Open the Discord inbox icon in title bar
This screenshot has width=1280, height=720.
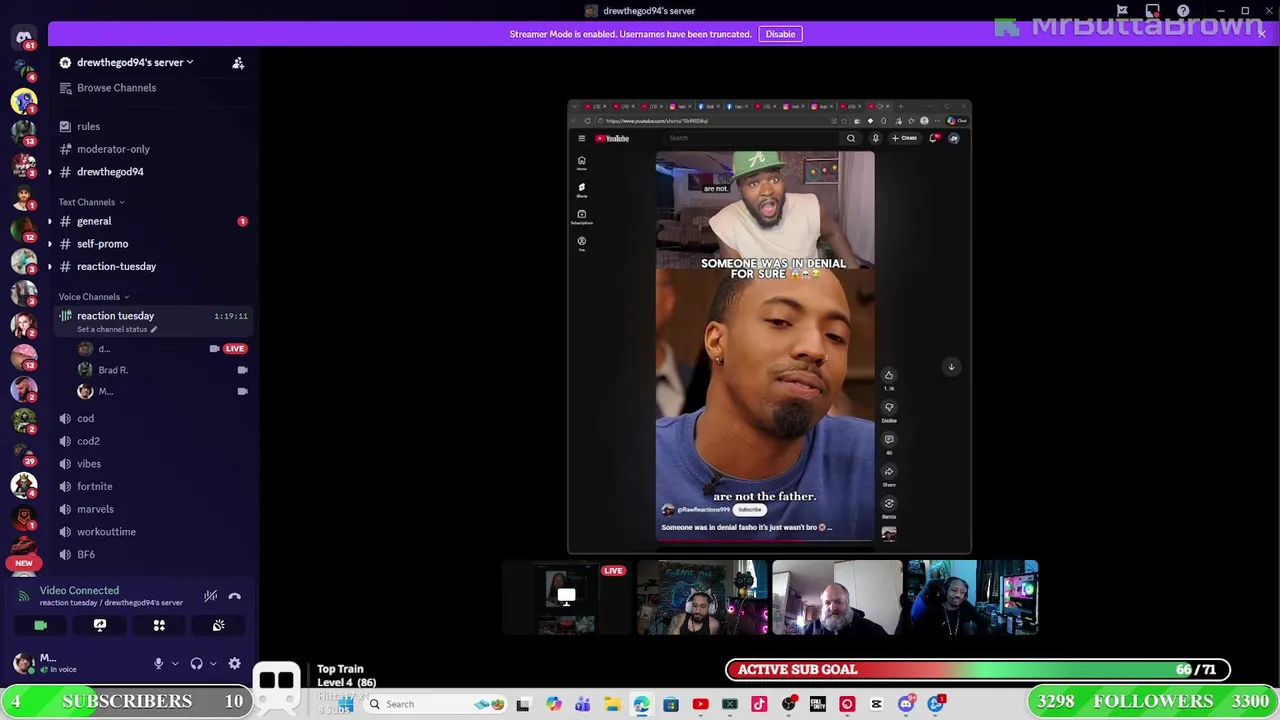[1153, 11]
